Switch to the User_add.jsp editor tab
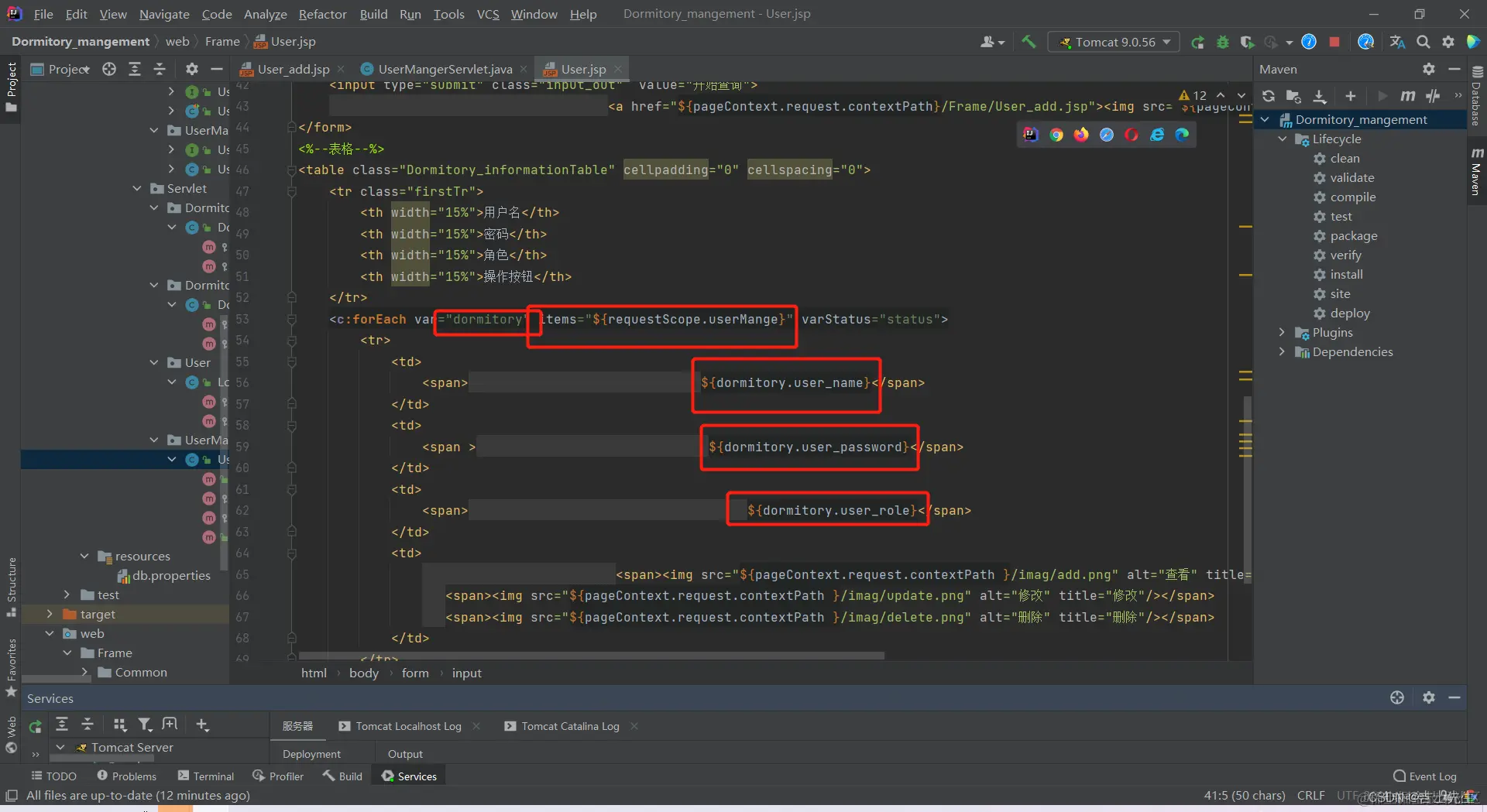 (293, 69)
